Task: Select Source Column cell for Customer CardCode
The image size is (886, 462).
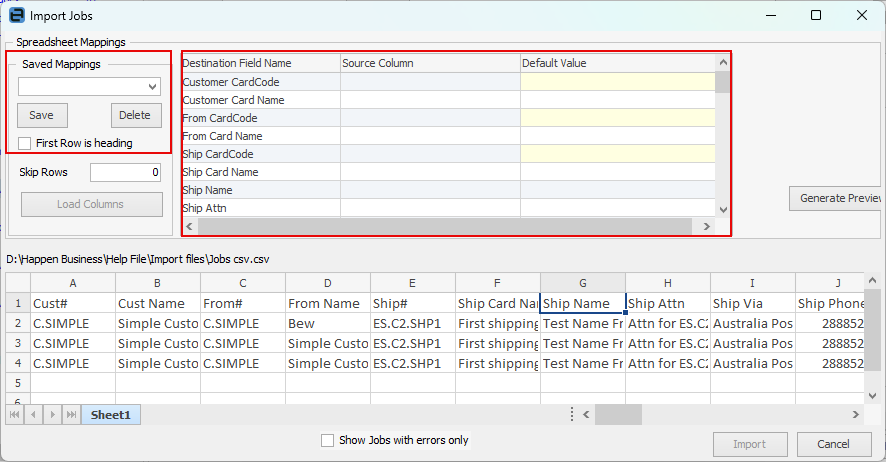Action: point(430,82)
